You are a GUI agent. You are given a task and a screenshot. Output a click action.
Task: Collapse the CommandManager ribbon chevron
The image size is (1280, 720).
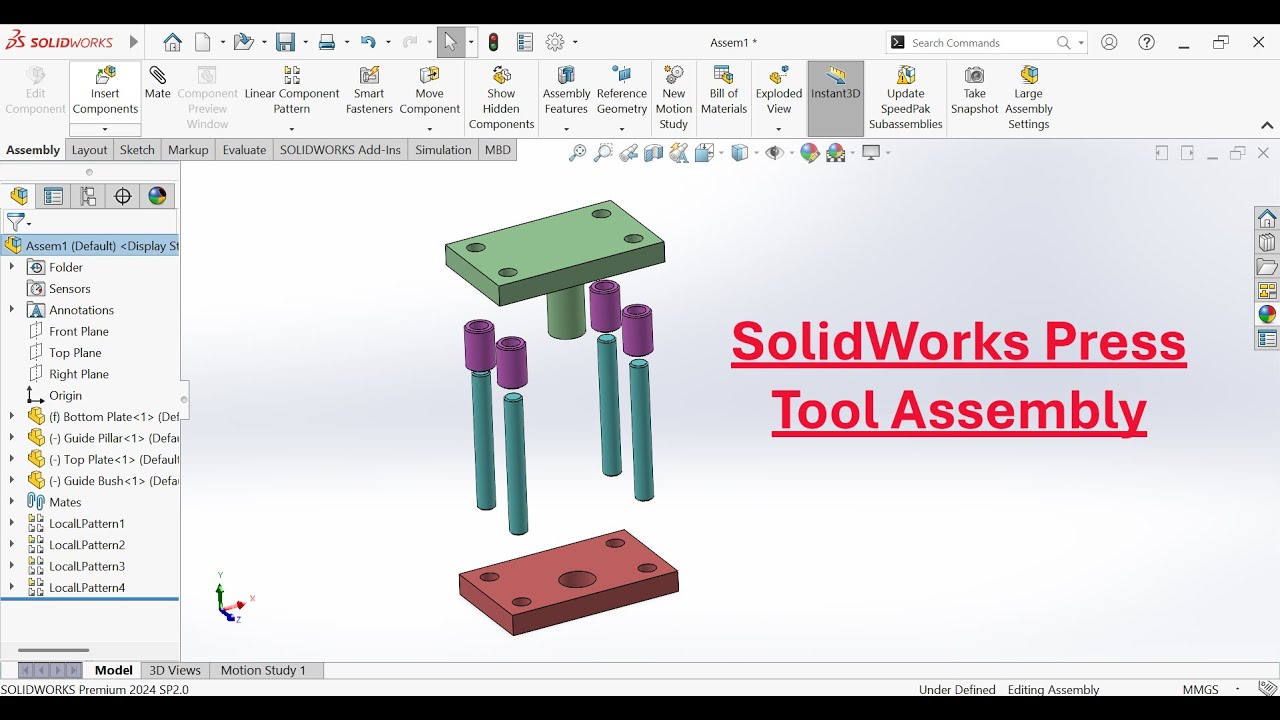pos(1267,126)
